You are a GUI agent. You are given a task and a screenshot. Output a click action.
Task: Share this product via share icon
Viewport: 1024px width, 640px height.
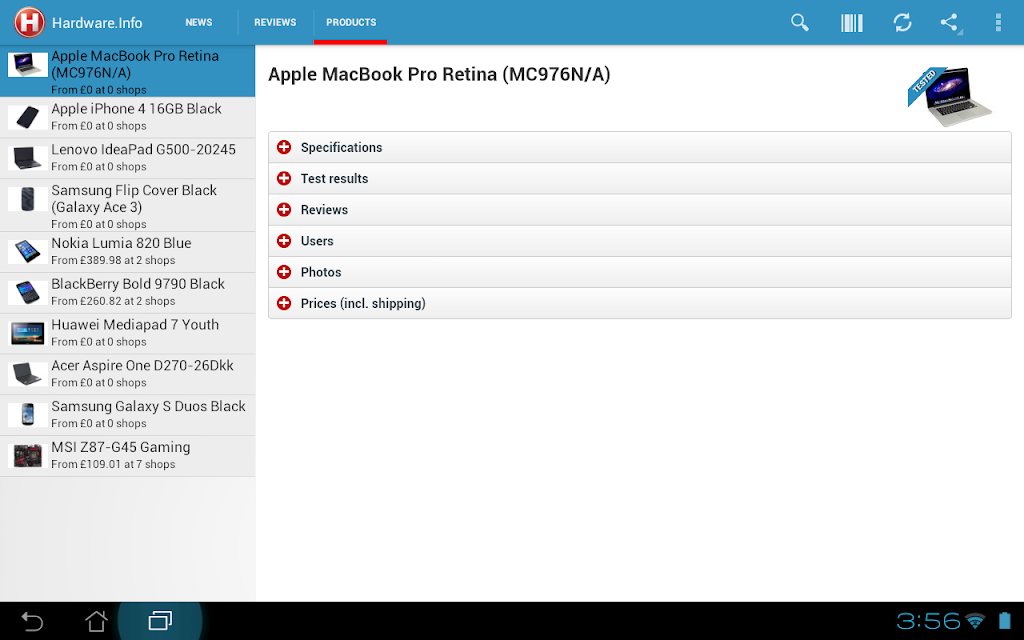click(x=950, y=23)
